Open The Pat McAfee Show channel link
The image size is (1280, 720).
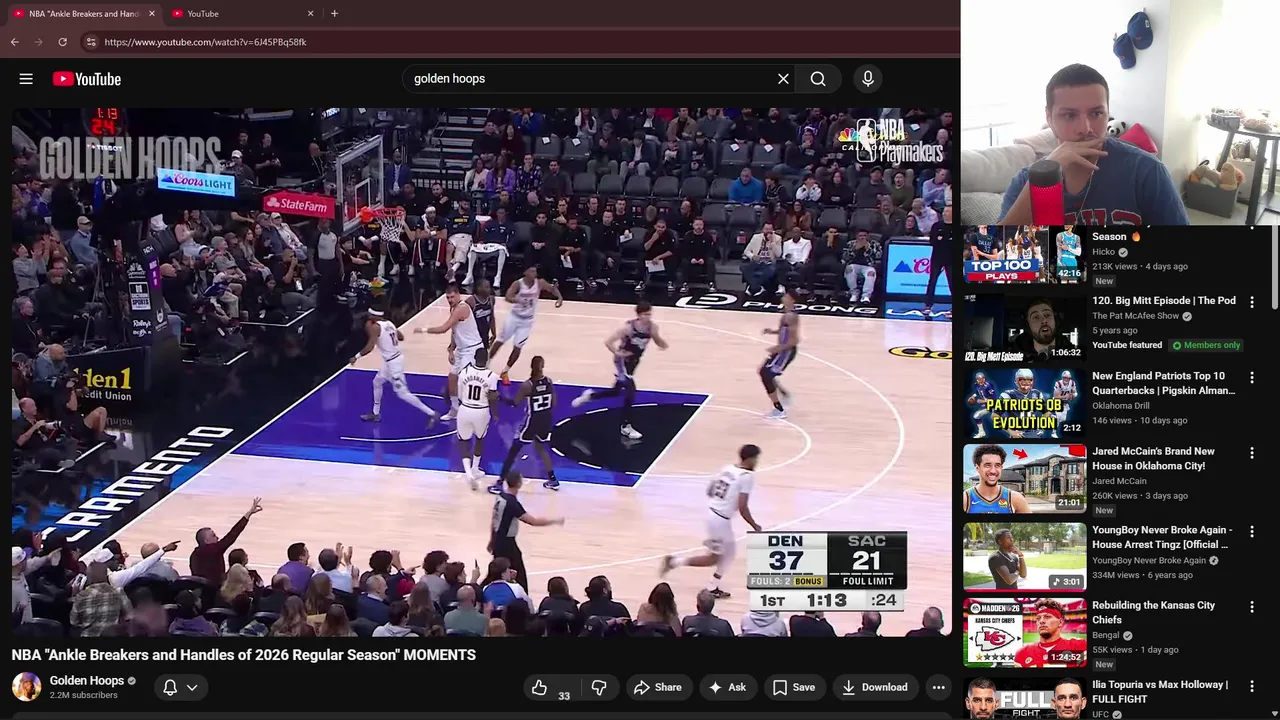coord(1135,316)
